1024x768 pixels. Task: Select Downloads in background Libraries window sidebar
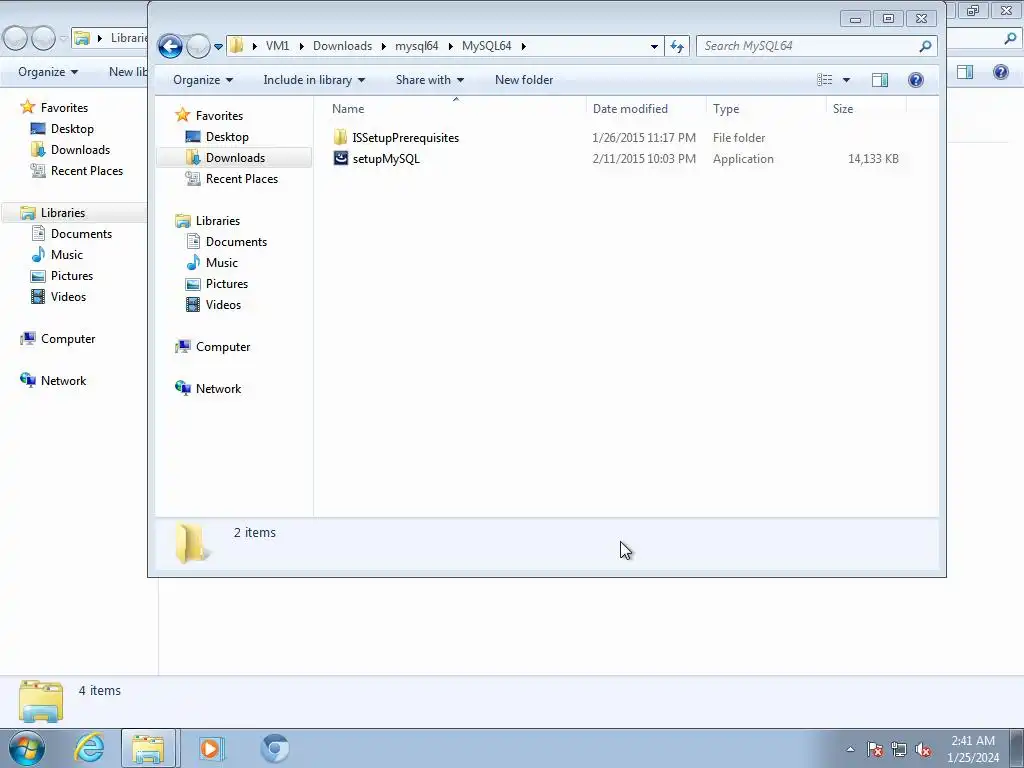(x=80, y=150)
